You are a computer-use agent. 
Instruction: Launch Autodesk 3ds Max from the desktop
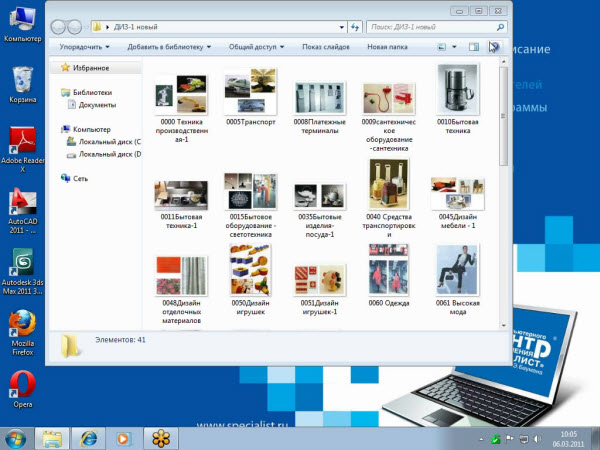coord(22,265)
